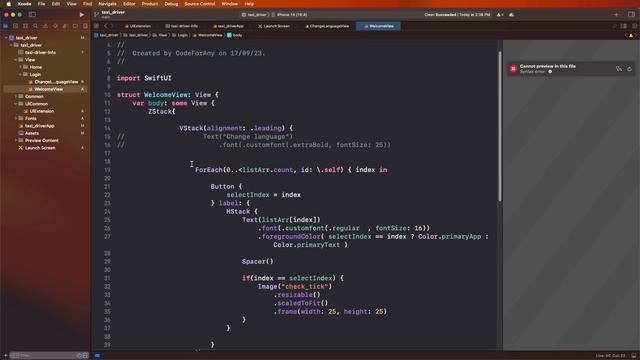This screenshot has width=640, height=360.
Task: Collapse the View group disclosure triangle
Action: 16,60
